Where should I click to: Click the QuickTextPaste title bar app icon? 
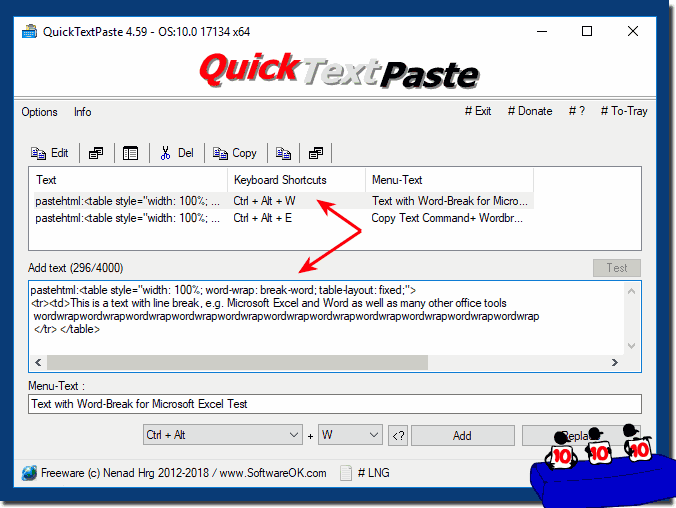point(29,31)
